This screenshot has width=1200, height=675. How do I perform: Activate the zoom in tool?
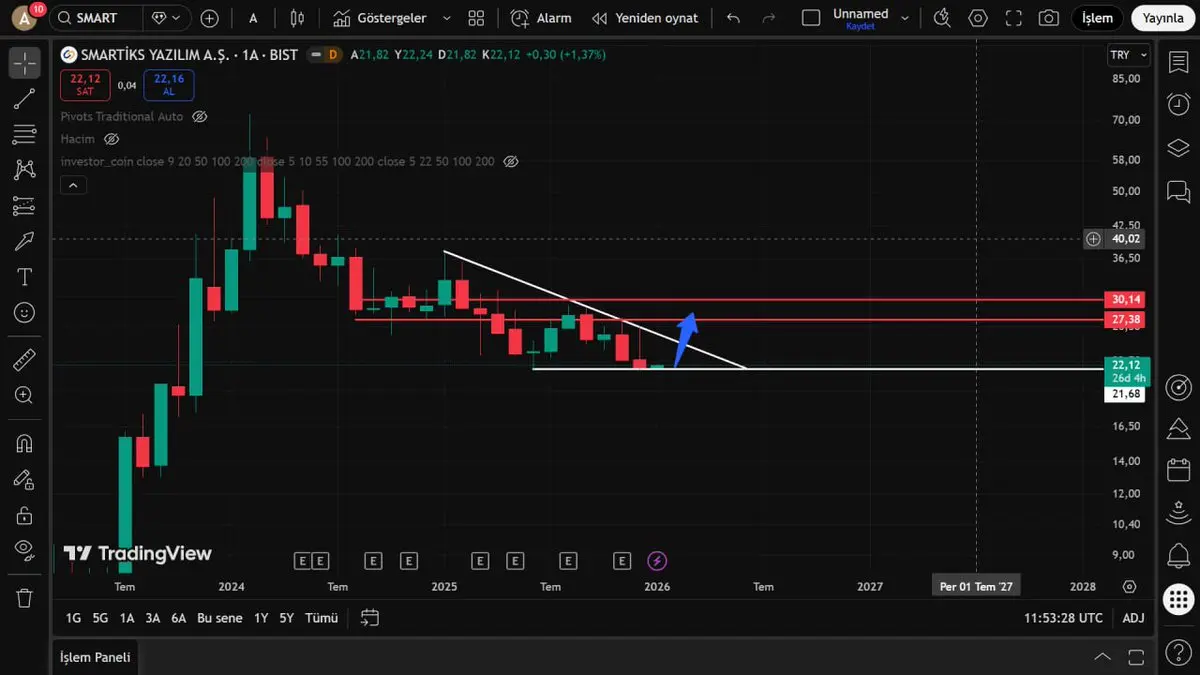25,395
